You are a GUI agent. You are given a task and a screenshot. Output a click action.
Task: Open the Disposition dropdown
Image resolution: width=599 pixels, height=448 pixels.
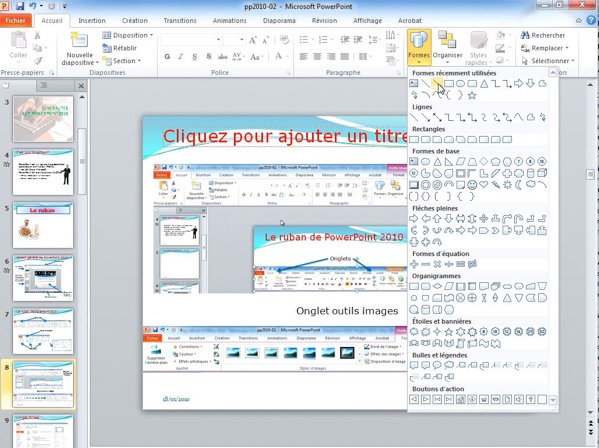click(x=128, y=35)
